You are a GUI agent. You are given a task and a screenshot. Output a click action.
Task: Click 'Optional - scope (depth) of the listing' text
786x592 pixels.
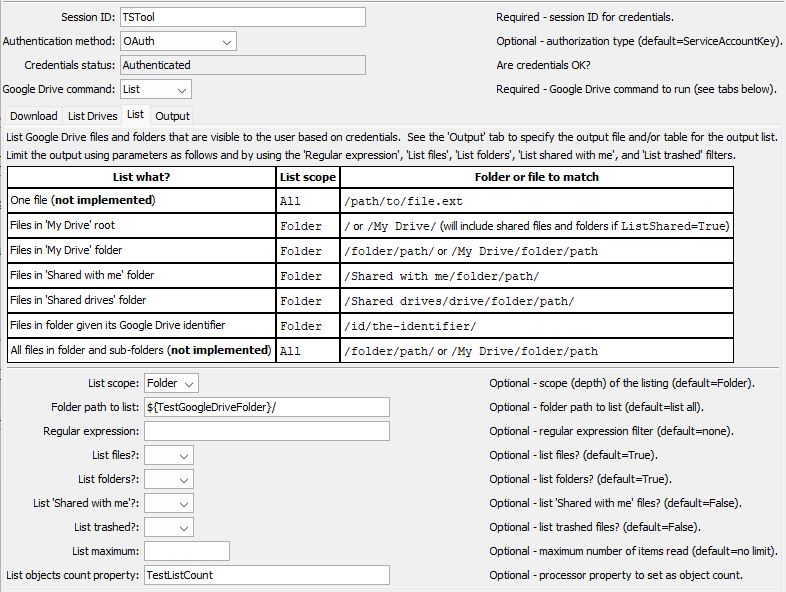(x=622, y=383)
